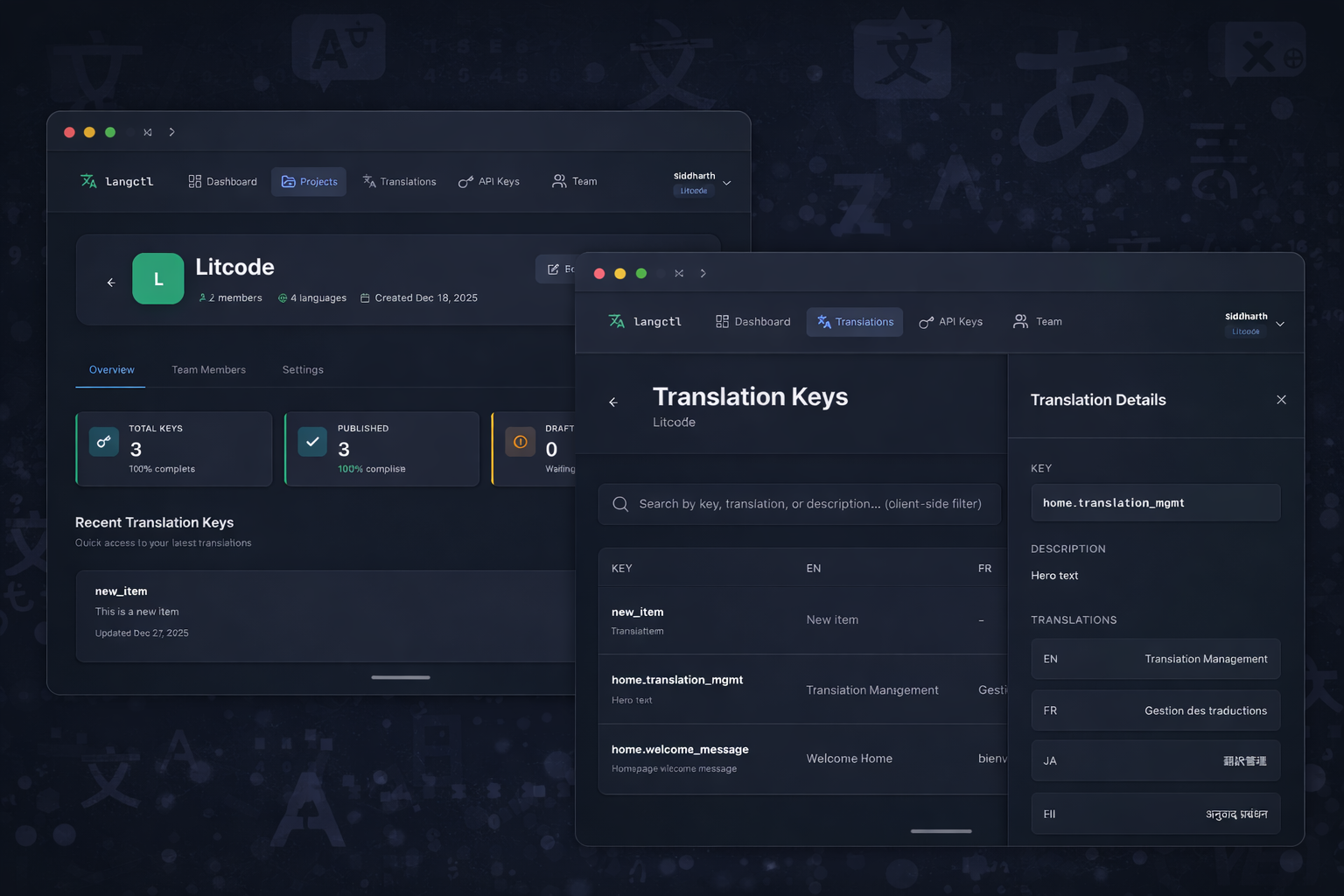The width and height of the screenshot is (1344, 896).
Task: Click the search magnifier icon in the Translation Keys search
Action: [x=620, y=504]
